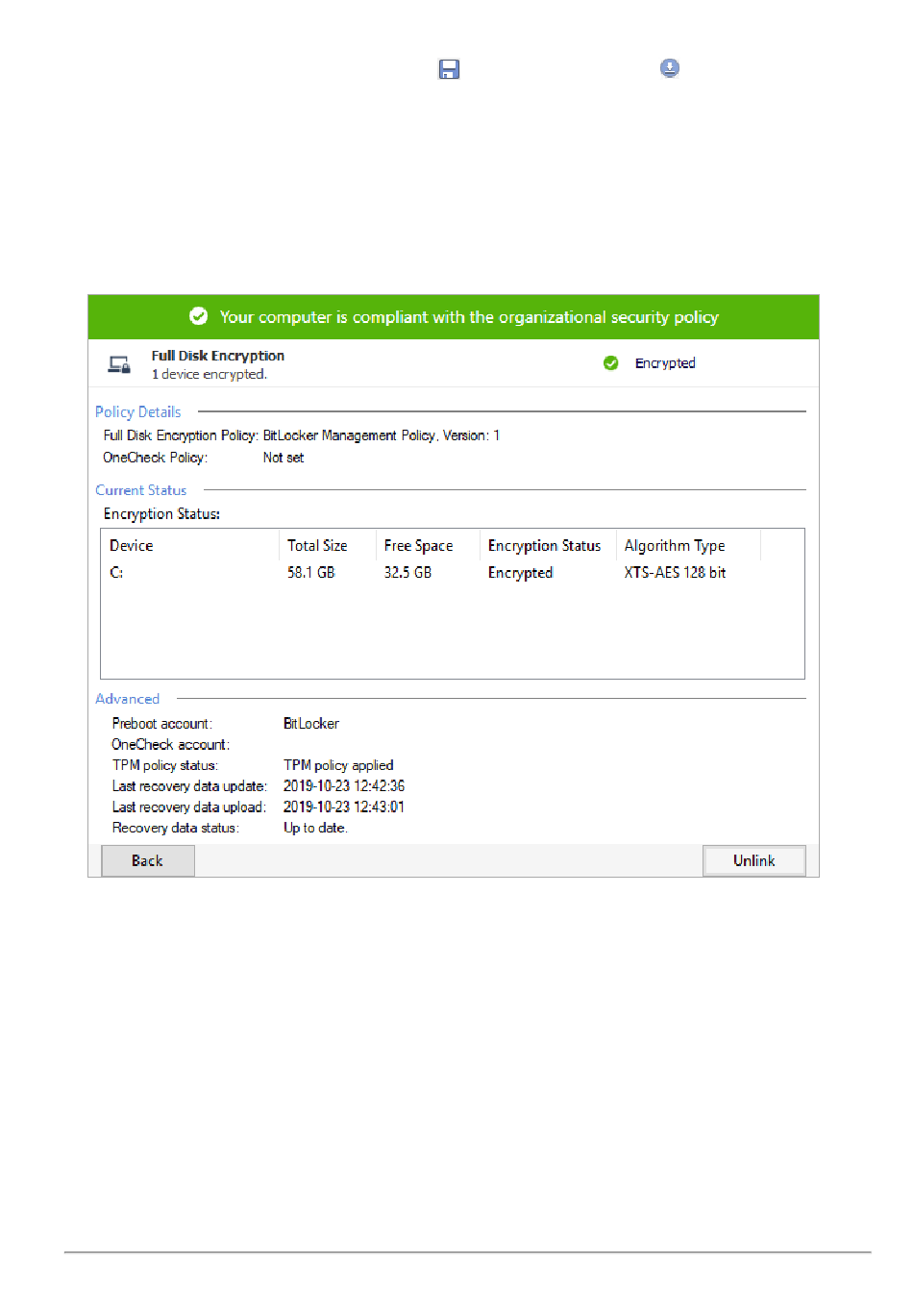This screenshot has width=913, height=1316.
Task: Click the blue download arrow icon
Action: pyautogui.click(x=670, y=68)
